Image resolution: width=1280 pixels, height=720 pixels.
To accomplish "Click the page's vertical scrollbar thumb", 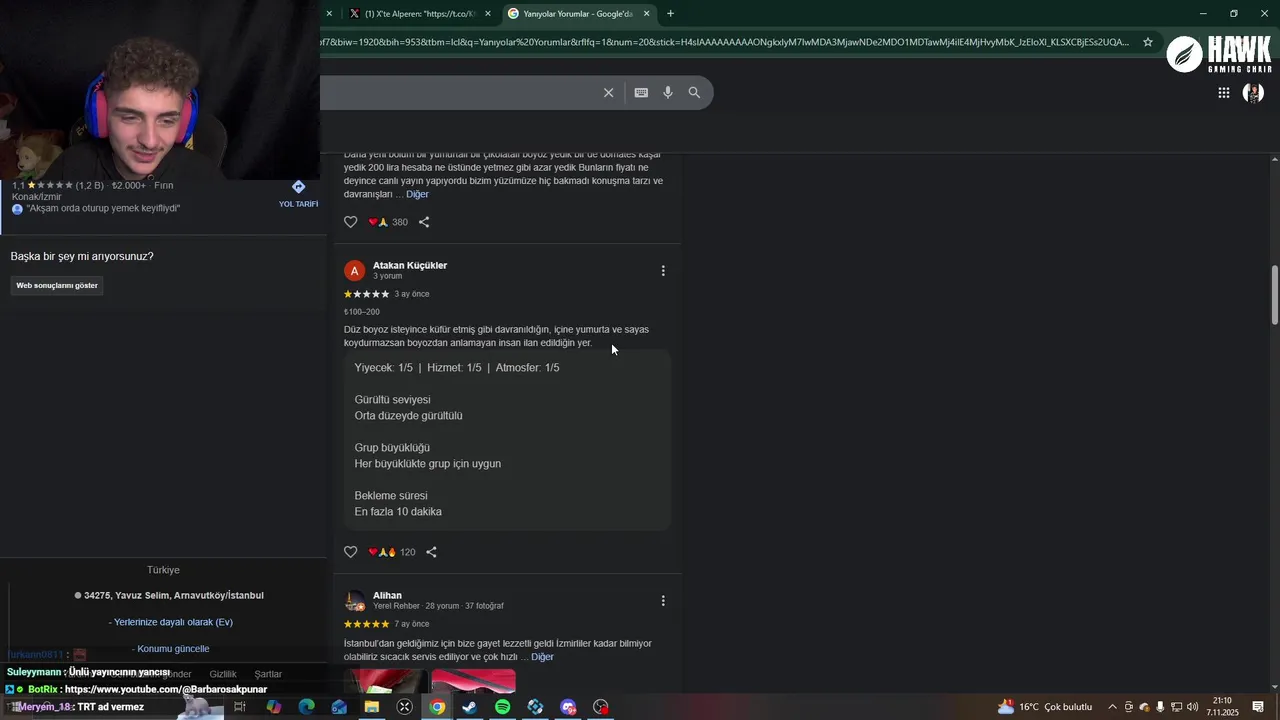I will click(1275, 295).
